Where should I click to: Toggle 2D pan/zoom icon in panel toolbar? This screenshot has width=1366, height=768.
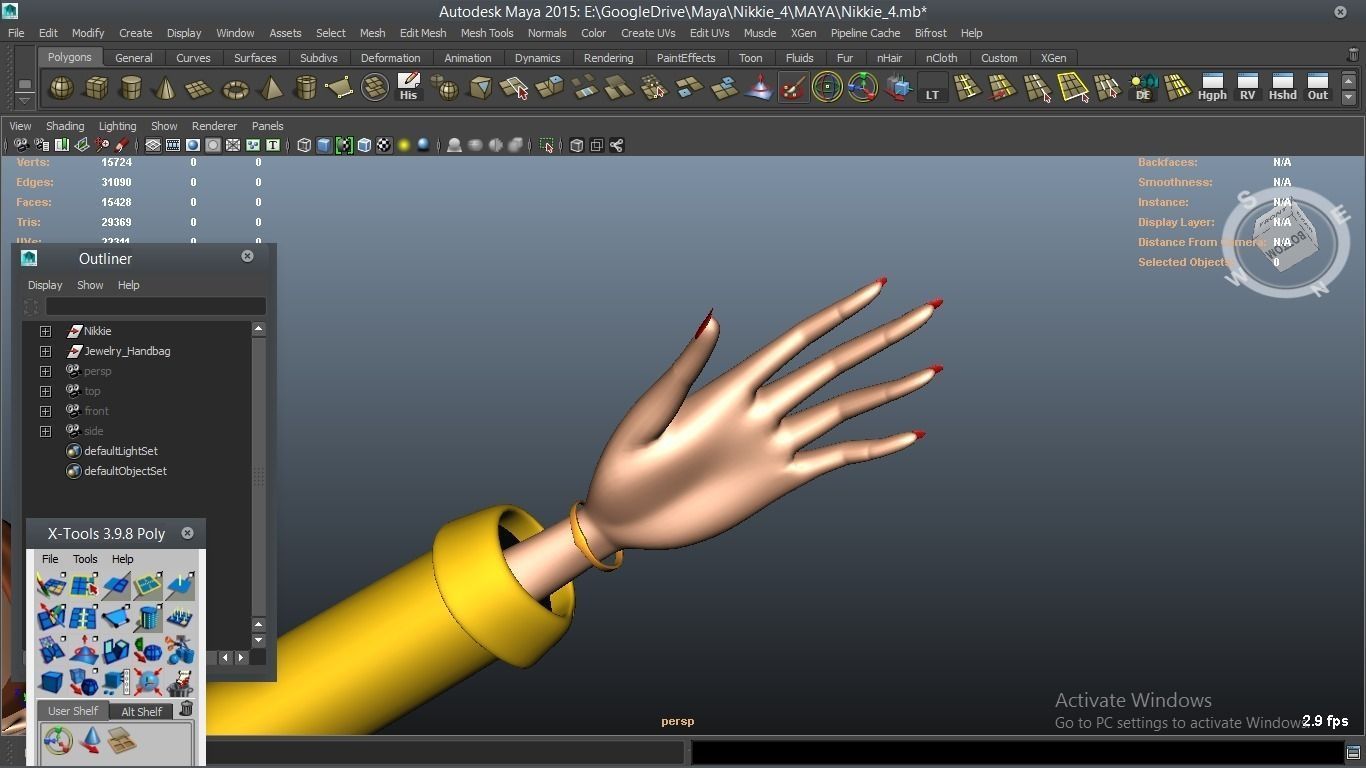[x=101, y=145]
